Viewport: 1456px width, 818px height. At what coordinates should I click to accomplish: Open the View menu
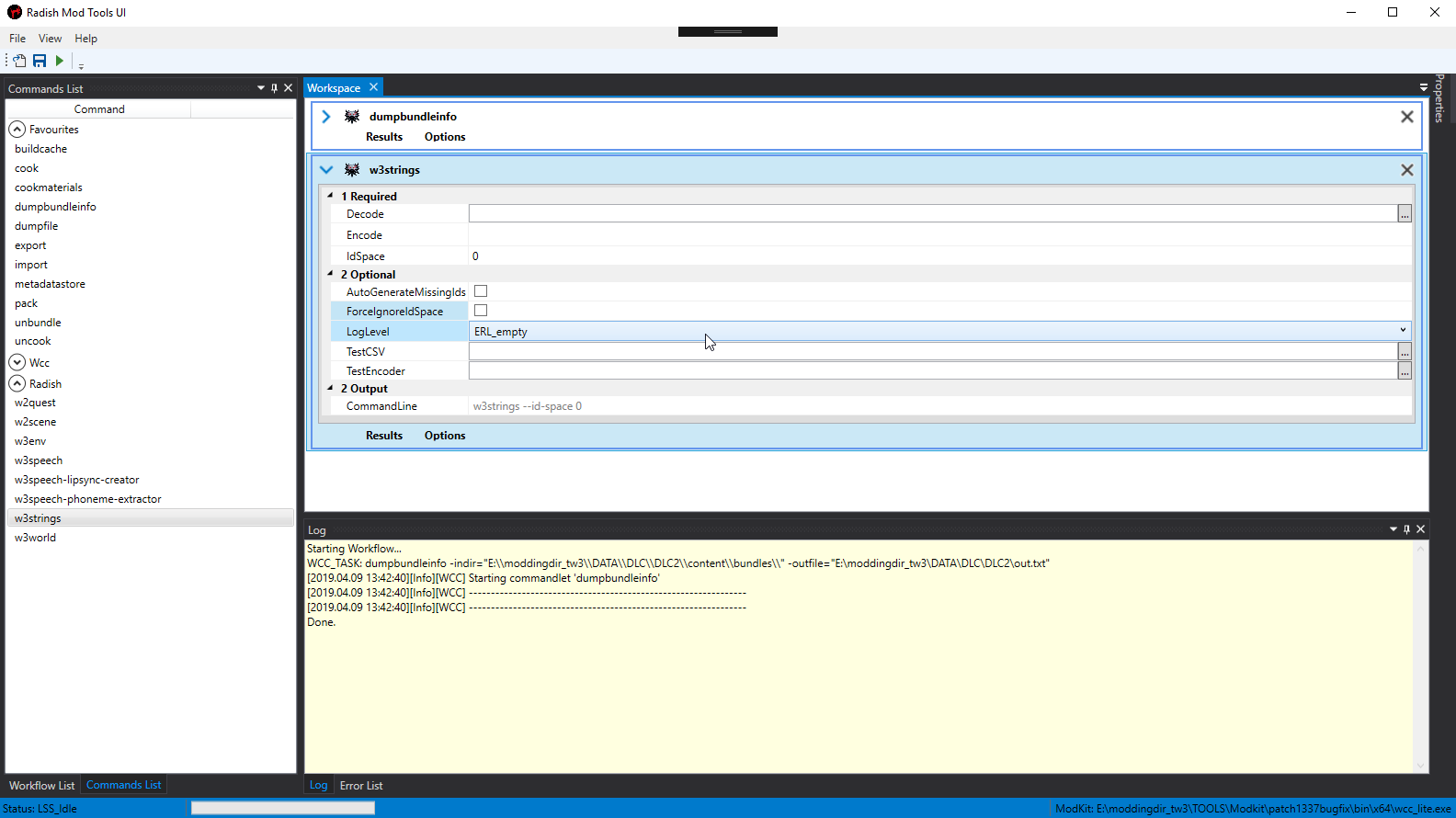point(50,39)
